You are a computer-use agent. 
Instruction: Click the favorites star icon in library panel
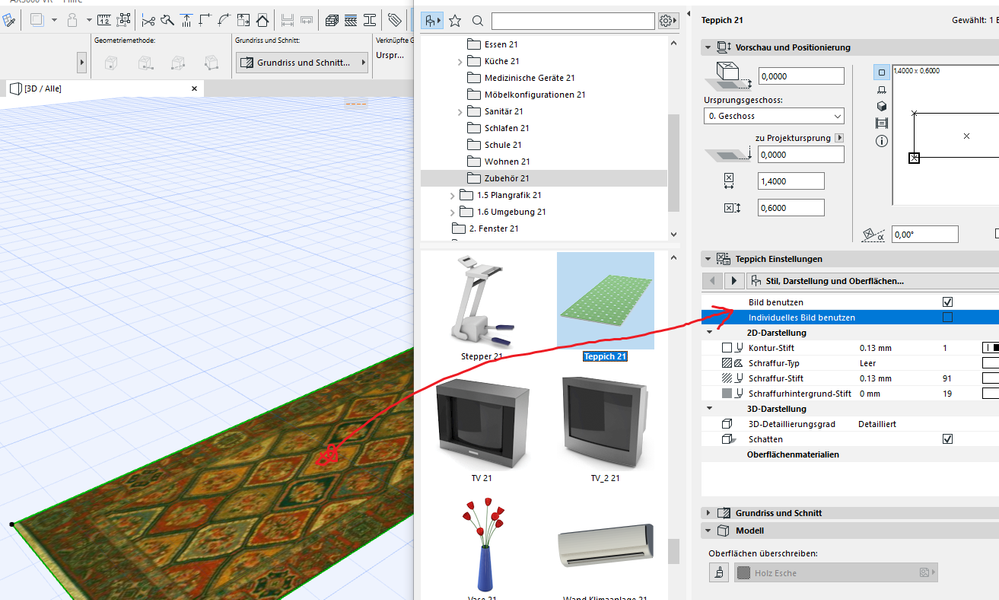point(455,21)
